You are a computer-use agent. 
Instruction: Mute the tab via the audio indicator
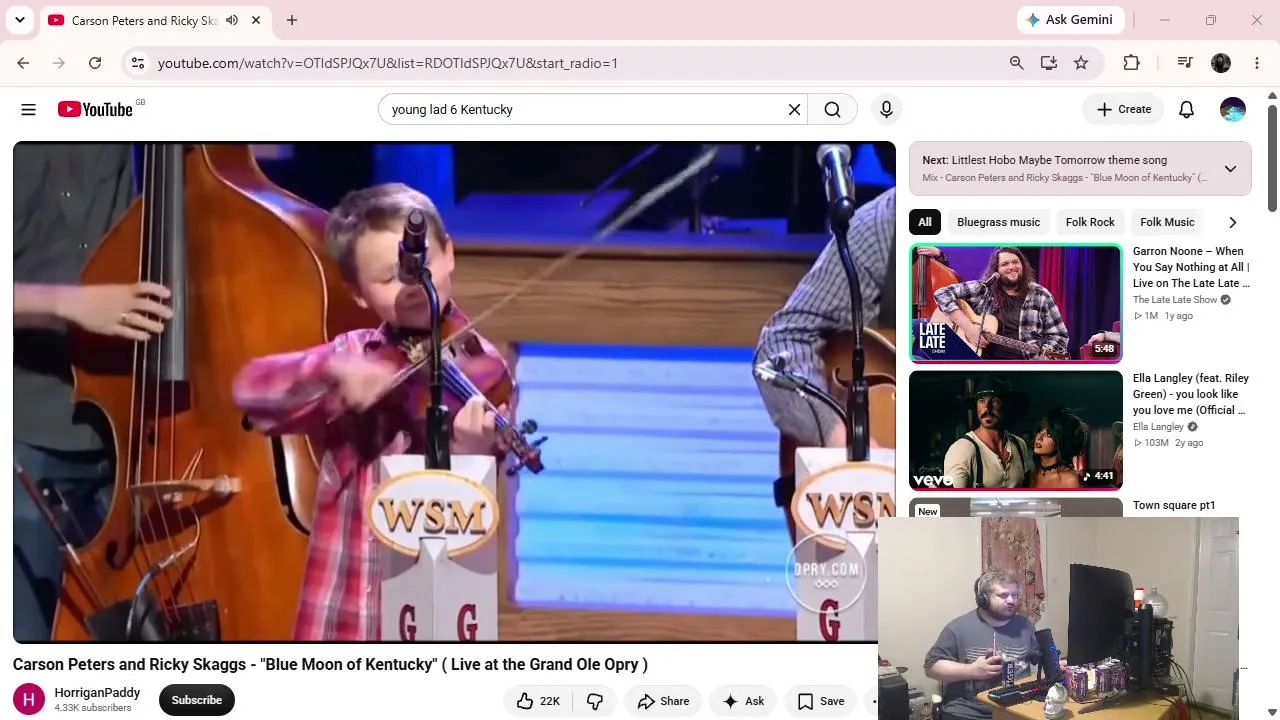pyautogui.click(x=232, y=20)
